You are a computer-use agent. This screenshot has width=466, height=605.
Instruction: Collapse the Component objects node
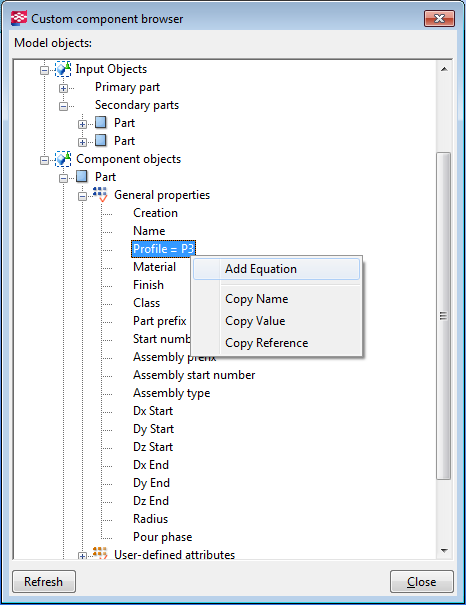[44, 160]
